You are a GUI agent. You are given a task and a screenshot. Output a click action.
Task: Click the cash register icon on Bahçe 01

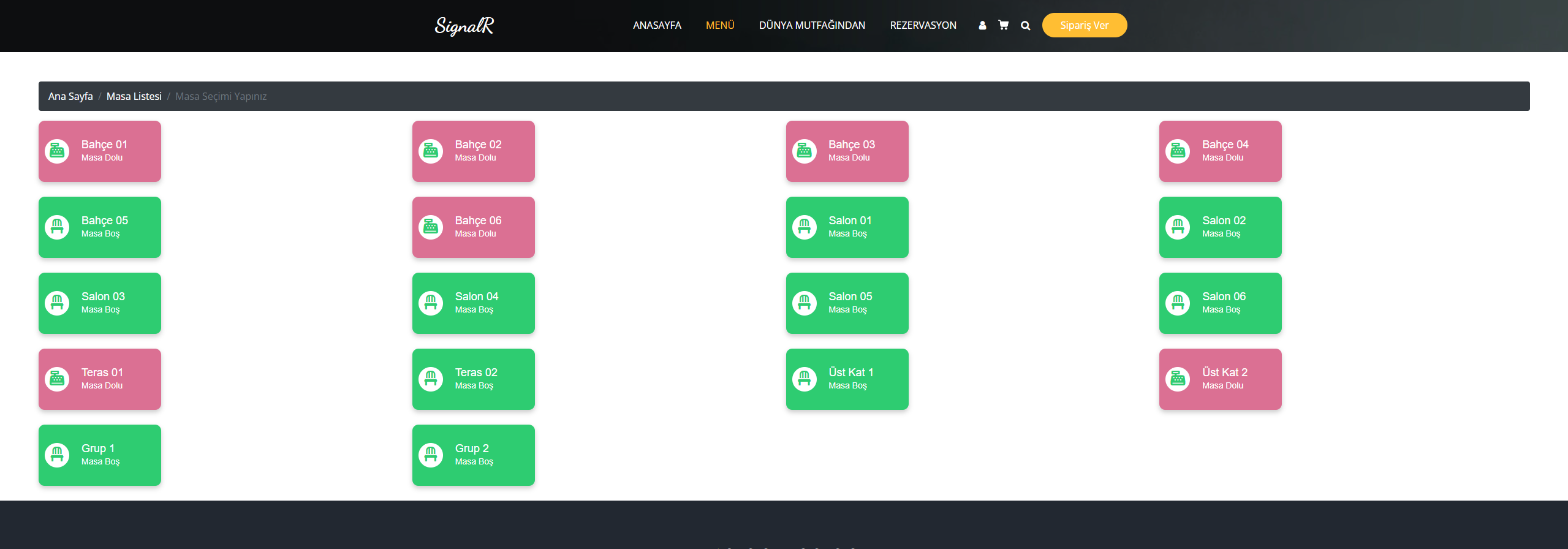tap(57, 151)
